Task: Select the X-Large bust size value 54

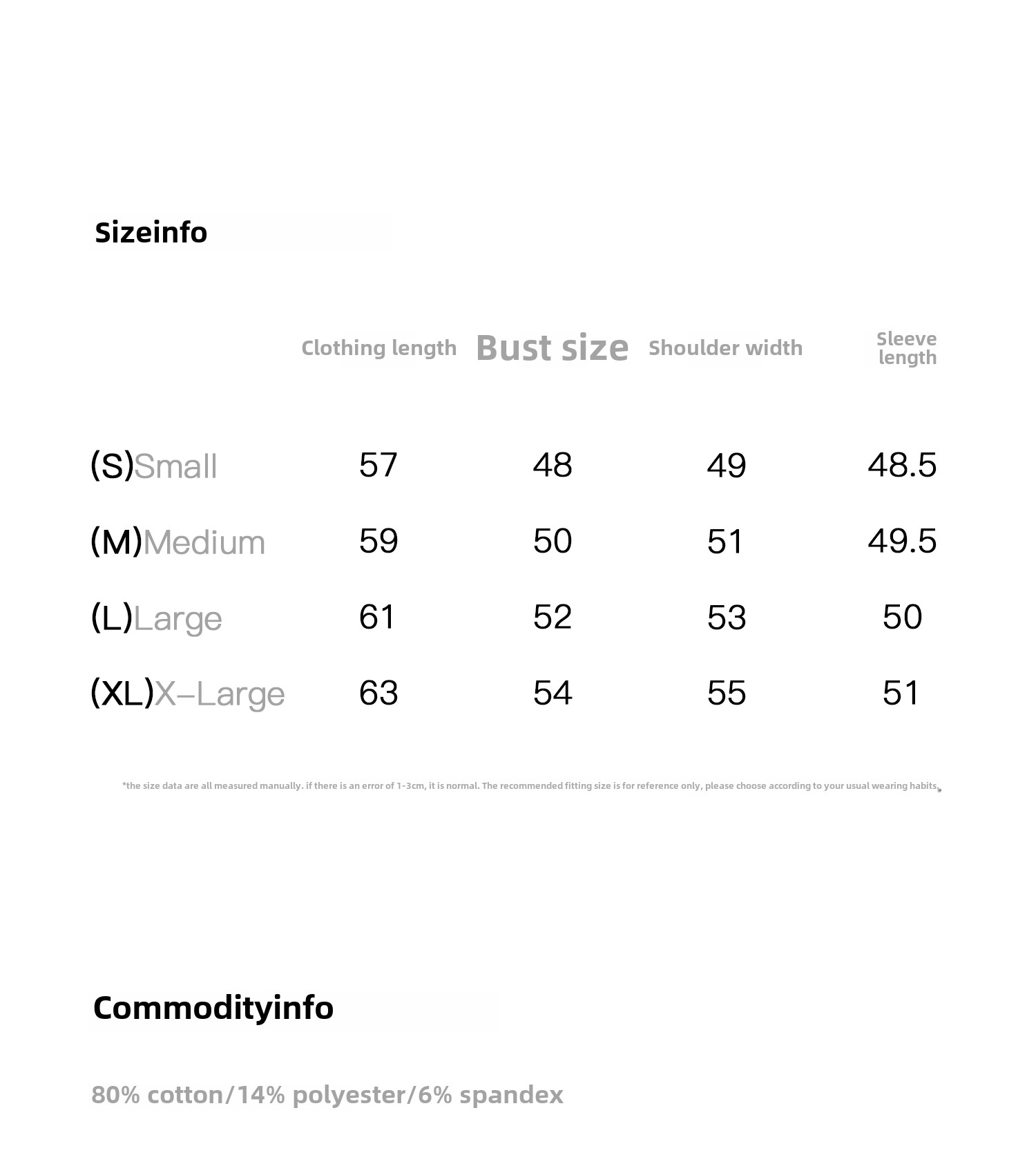Action: (x=553, y=693)
